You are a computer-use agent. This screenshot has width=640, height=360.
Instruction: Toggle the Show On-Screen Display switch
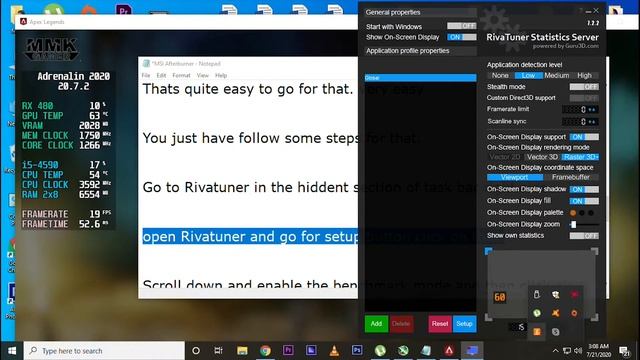462,37
